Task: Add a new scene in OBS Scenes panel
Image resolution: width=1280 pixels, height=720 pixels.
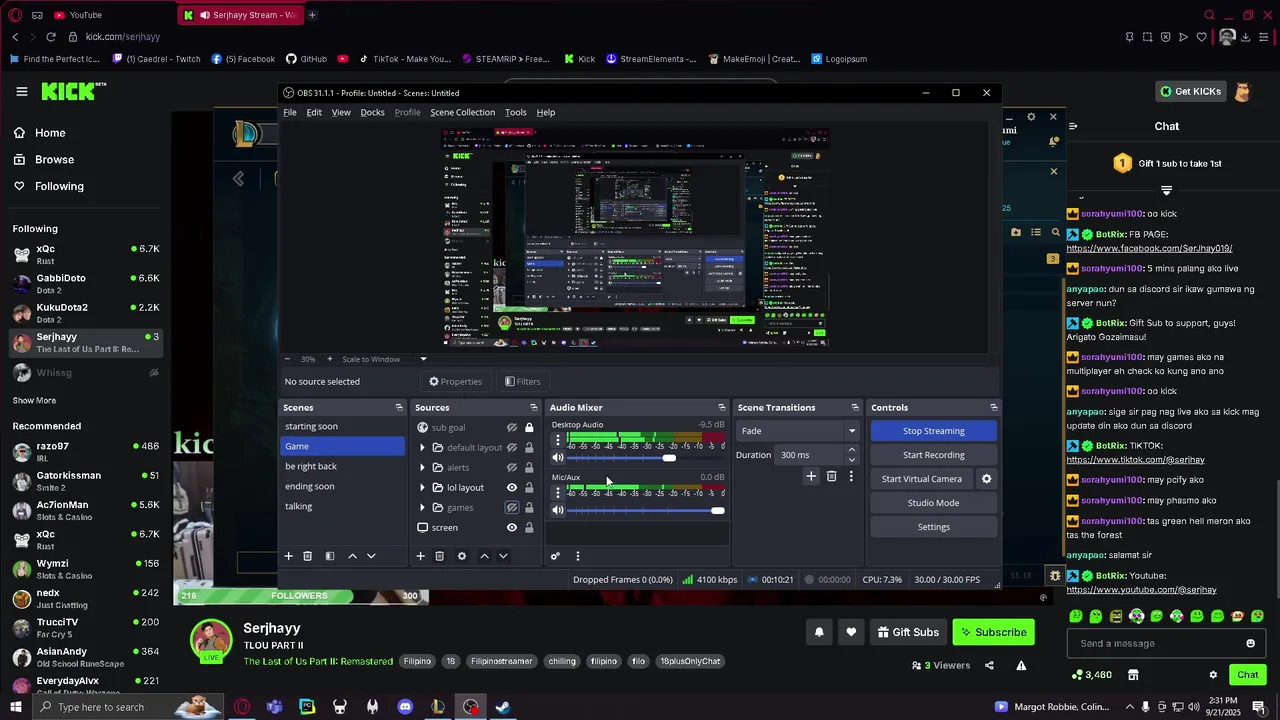Action: (x=288, y=556)
